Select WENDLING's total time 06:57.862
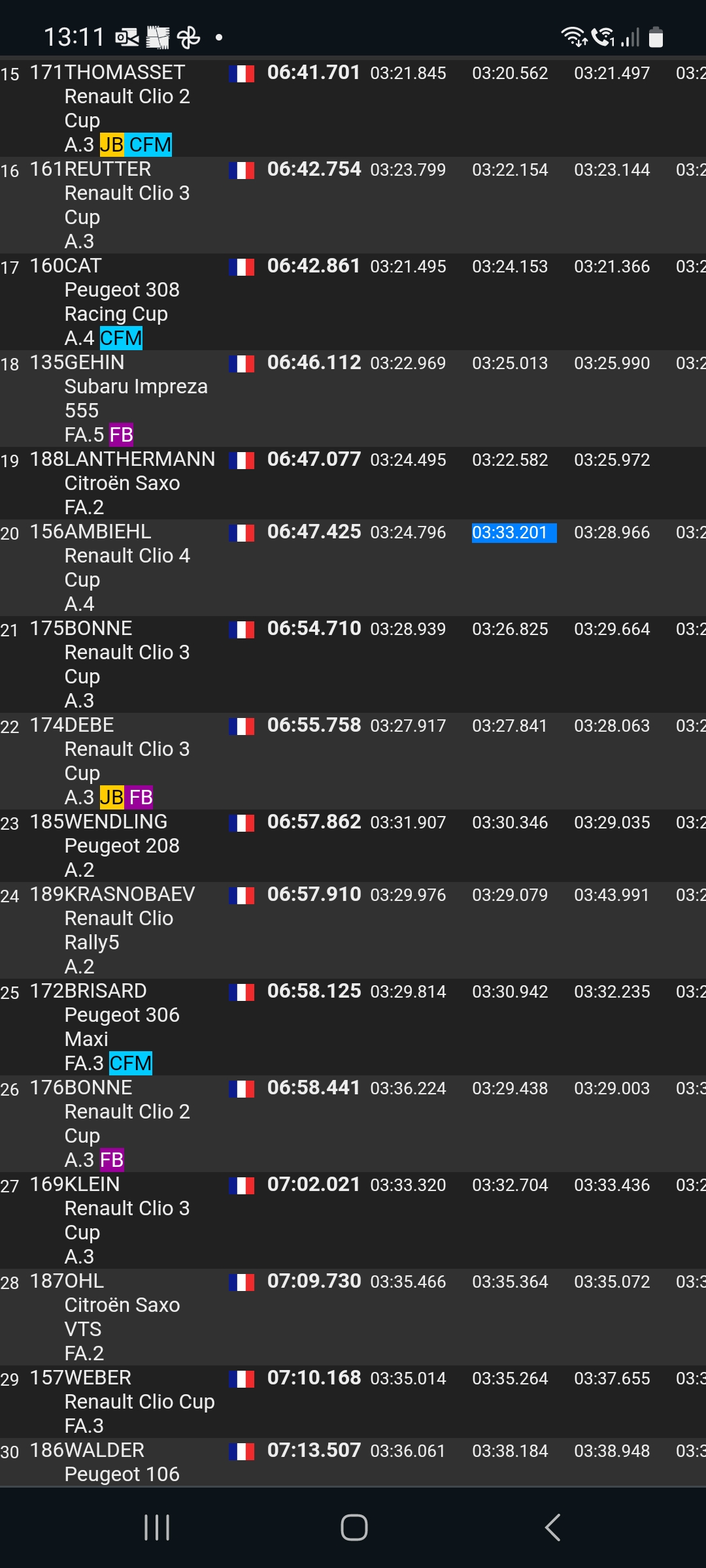The height and width of the screenshot is (1568, 706). [314, 822]
